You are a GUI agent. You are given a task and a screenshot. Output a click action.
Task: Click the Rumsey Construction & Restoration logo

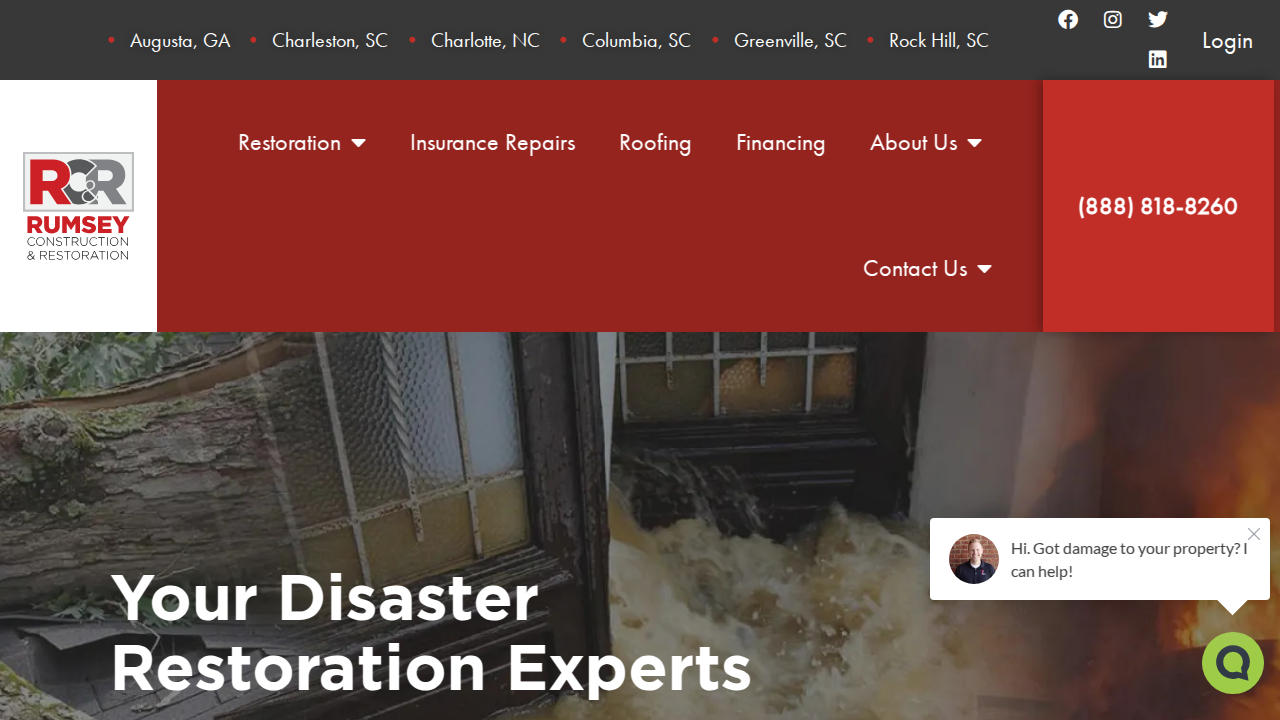tap(78, 206)
